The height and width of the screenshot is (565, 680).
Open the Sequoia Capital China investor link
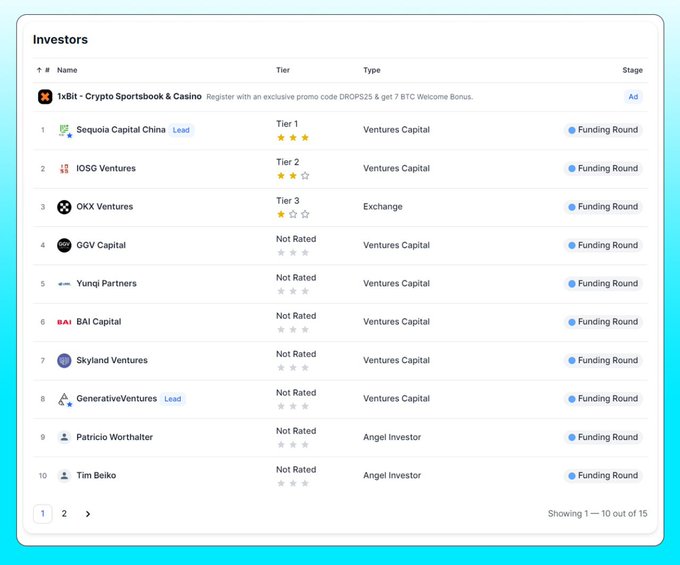tap(121, 130)
